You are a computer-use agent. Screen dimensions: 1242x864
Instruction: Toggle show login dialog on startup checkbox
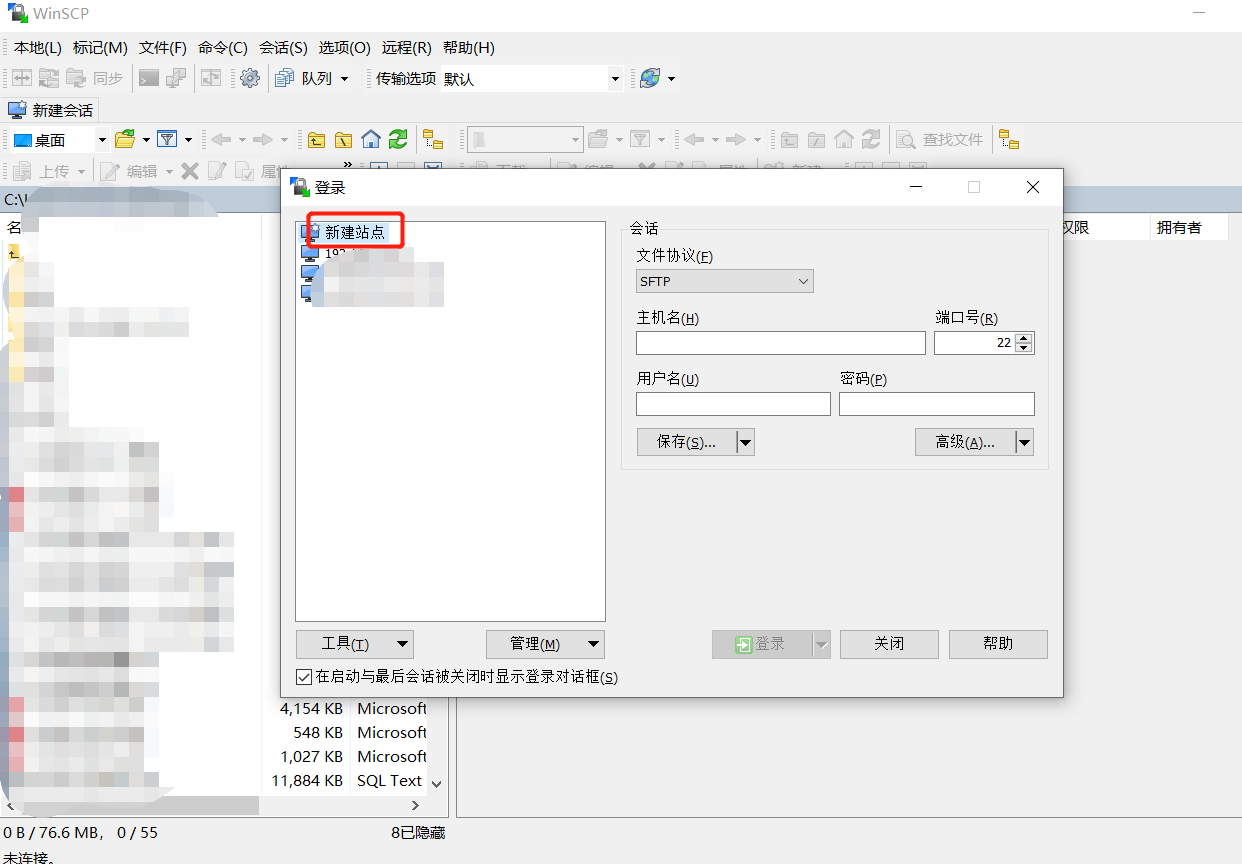coord(304,677)
